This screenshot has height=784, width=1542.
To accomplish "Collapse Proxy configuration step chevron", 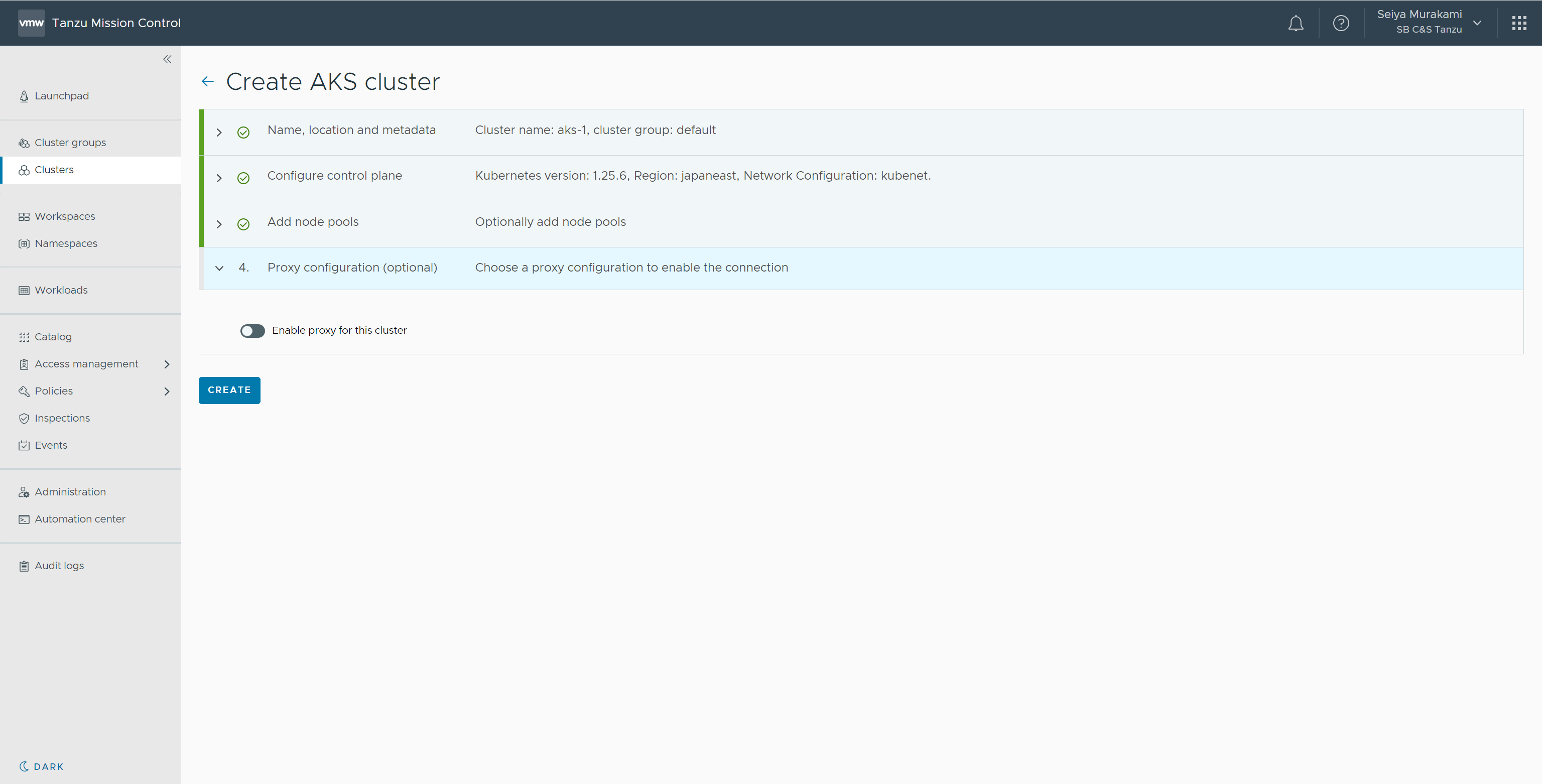I will pyautogui.click(x=219, y=268).
